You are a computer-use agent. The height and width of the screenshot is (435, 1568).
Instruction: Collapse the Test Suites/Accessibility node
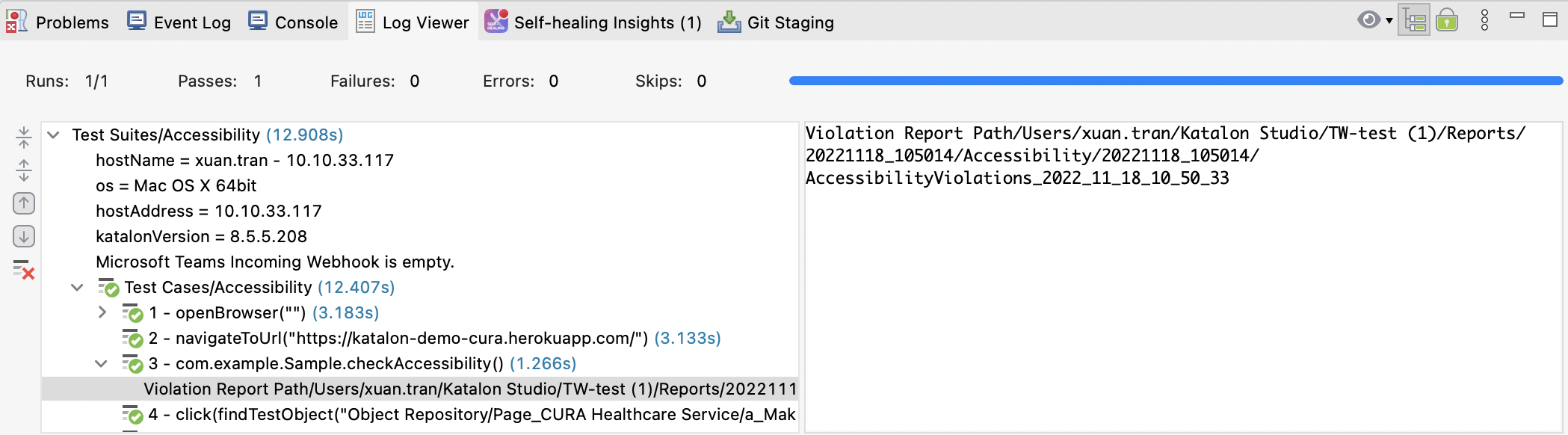pos(53,135)
